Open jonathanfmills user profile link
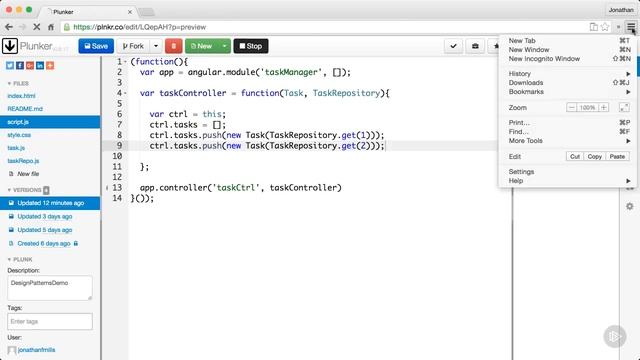 click(36, 350)
